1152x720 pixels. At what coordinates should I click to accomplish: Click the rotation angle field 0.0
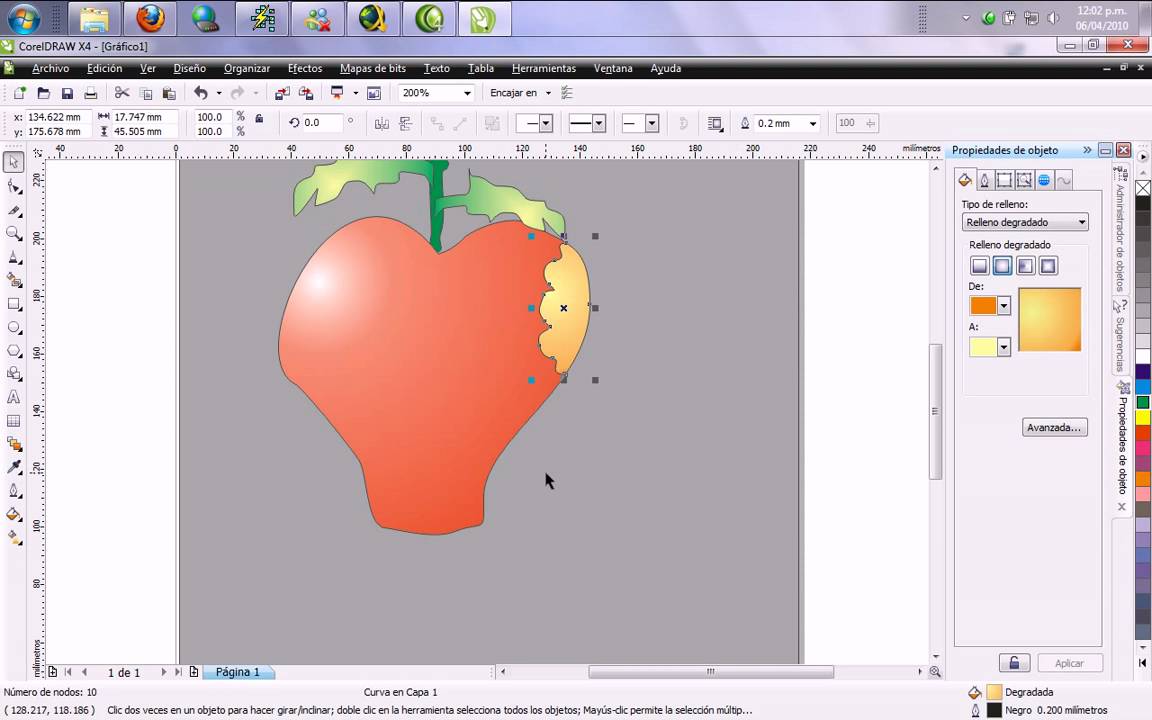coord(322,123)
